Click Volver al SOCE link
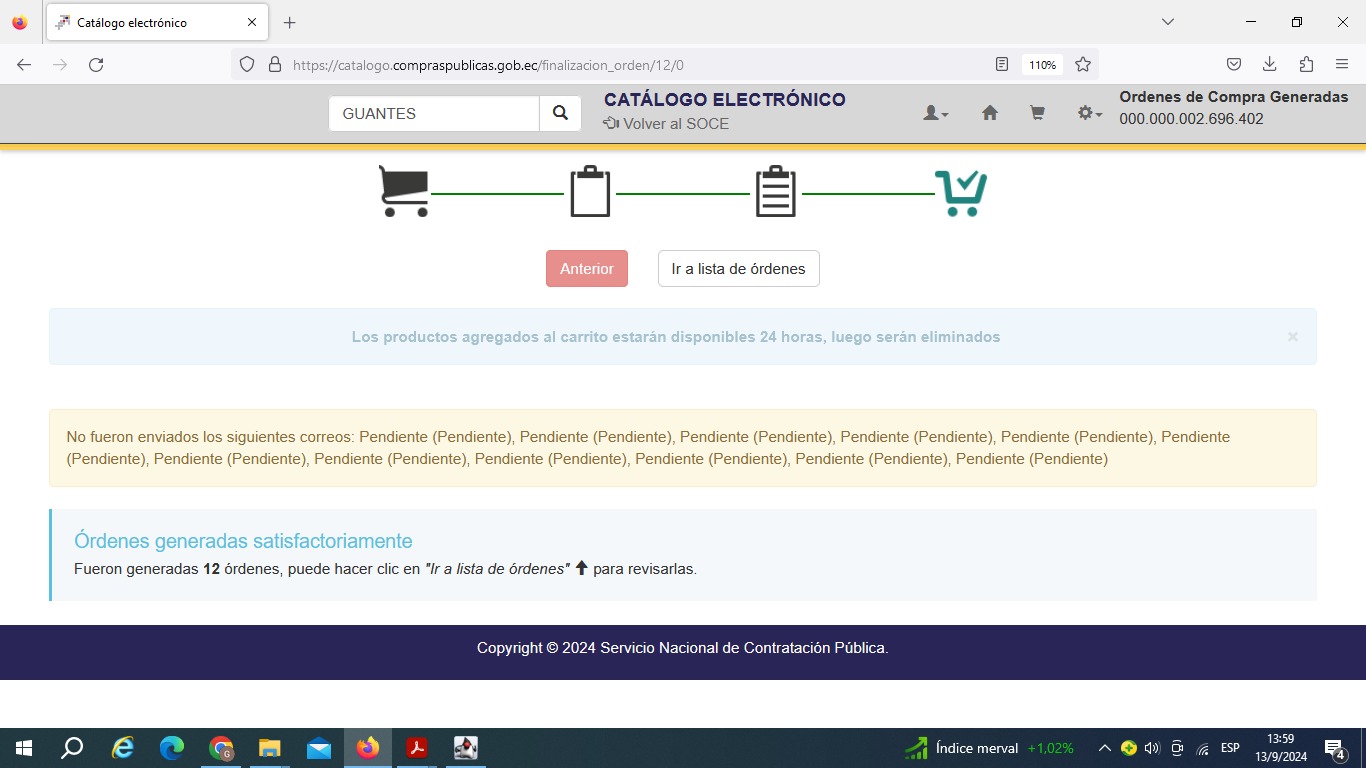 (666, 124)
